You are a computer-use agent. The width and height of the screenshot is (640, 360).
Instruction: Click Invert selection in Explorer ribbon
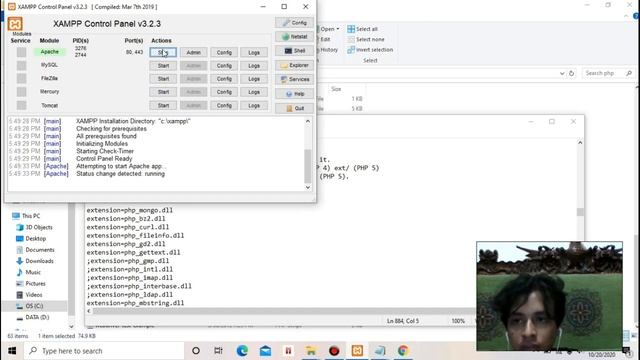tap(370, 50)
